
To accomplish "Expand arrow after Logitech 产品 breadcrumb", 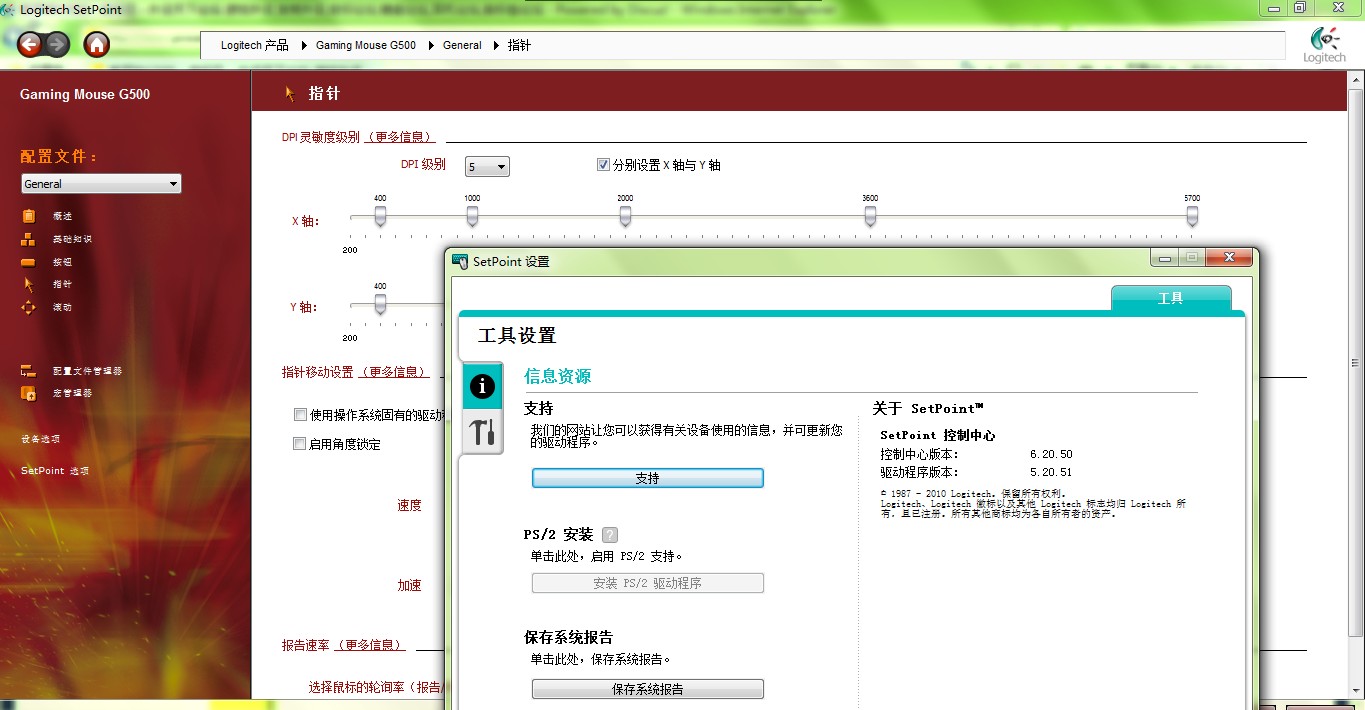I will [302, 45].
